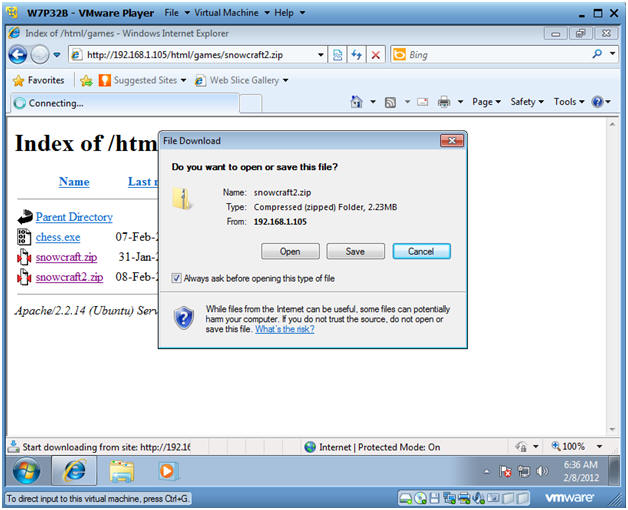628x510 pixels.
Task: Click Cancel in File Download dialog
Action: [421, 251]
